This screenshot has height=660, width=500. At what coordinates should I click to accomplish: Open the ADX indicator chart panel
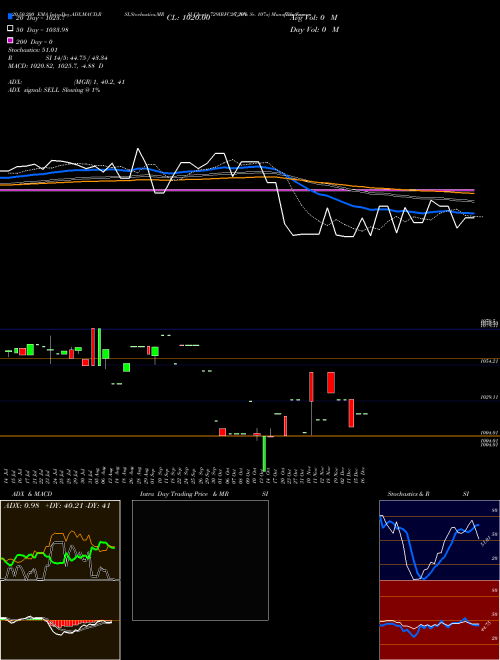click(60, 540)
